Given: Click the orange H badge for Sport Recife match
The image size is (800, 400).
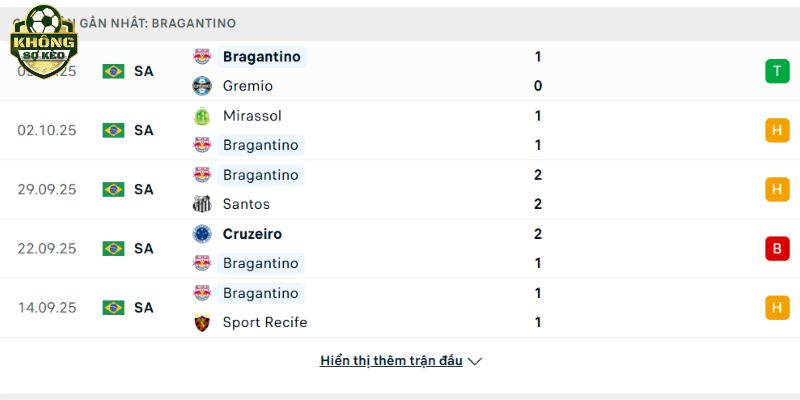Looking at the screenshot, I should [777, 307].
